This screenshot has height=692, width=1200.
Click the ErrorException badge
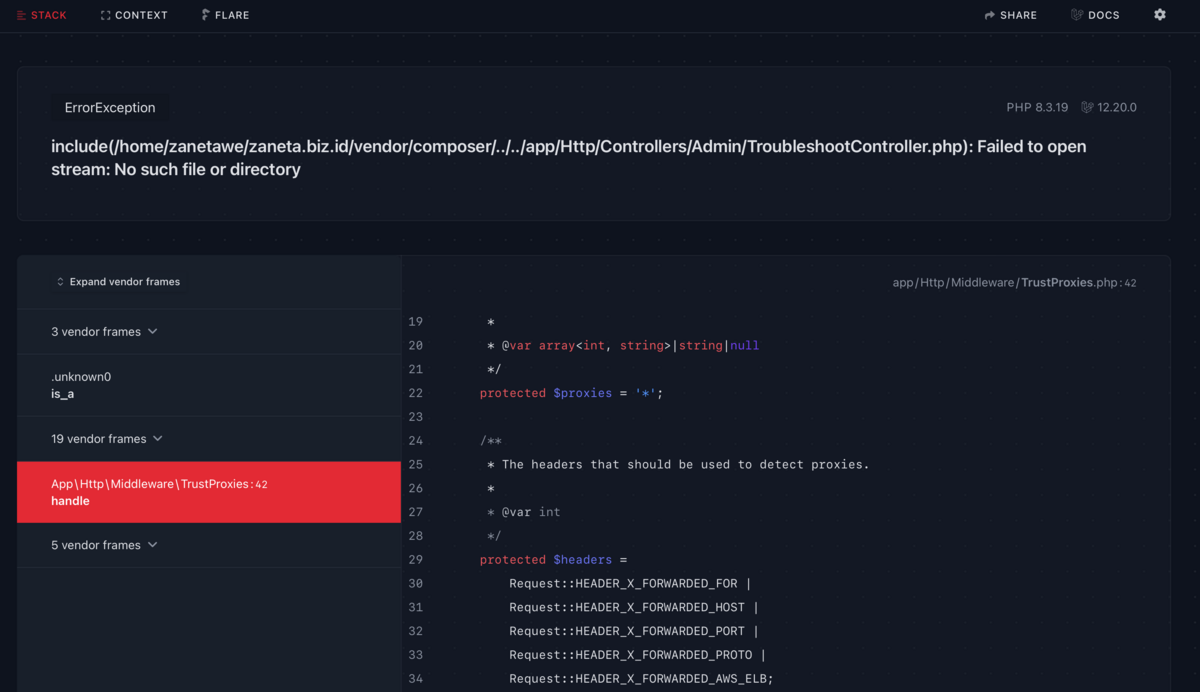click(x=110, y=108)
